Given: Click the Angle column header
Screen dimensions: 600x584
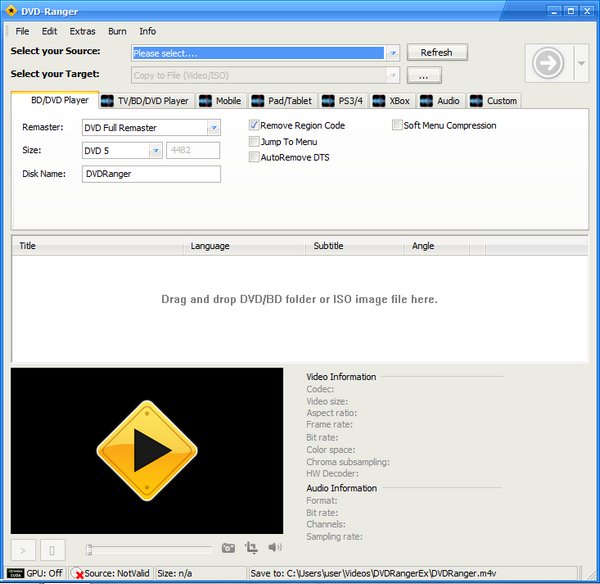Looking at the screenshot, I should click(x=437, y=246).
